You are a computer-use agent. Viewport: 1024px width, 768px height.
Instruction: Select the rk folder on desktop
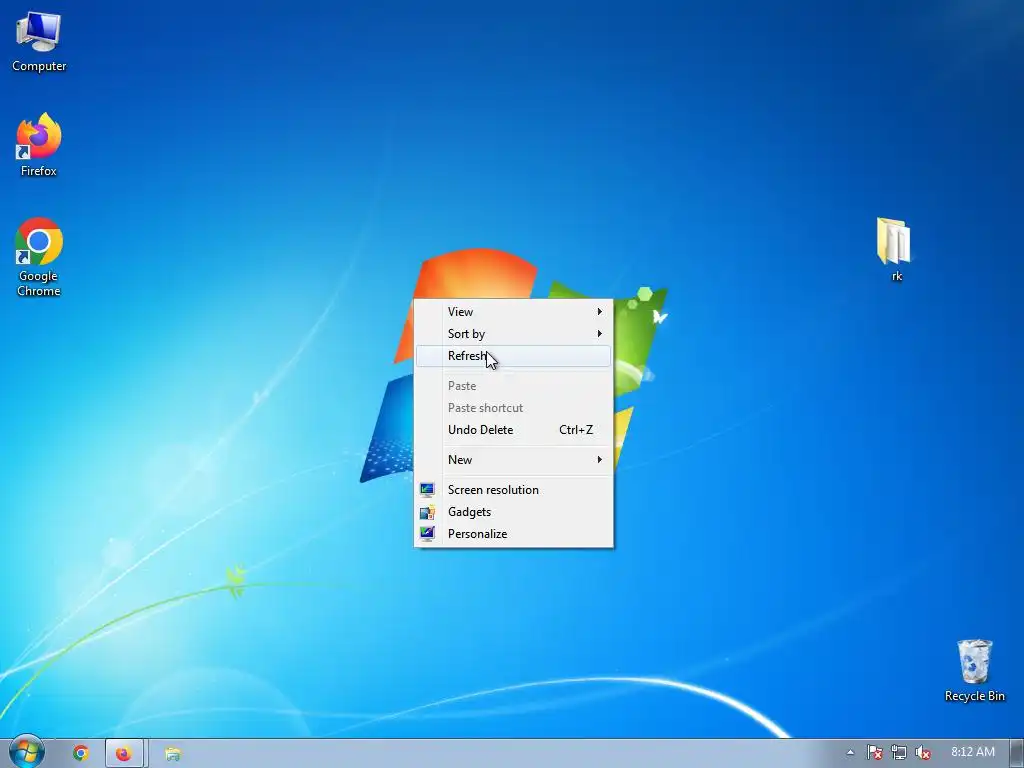tap(895, 249)
